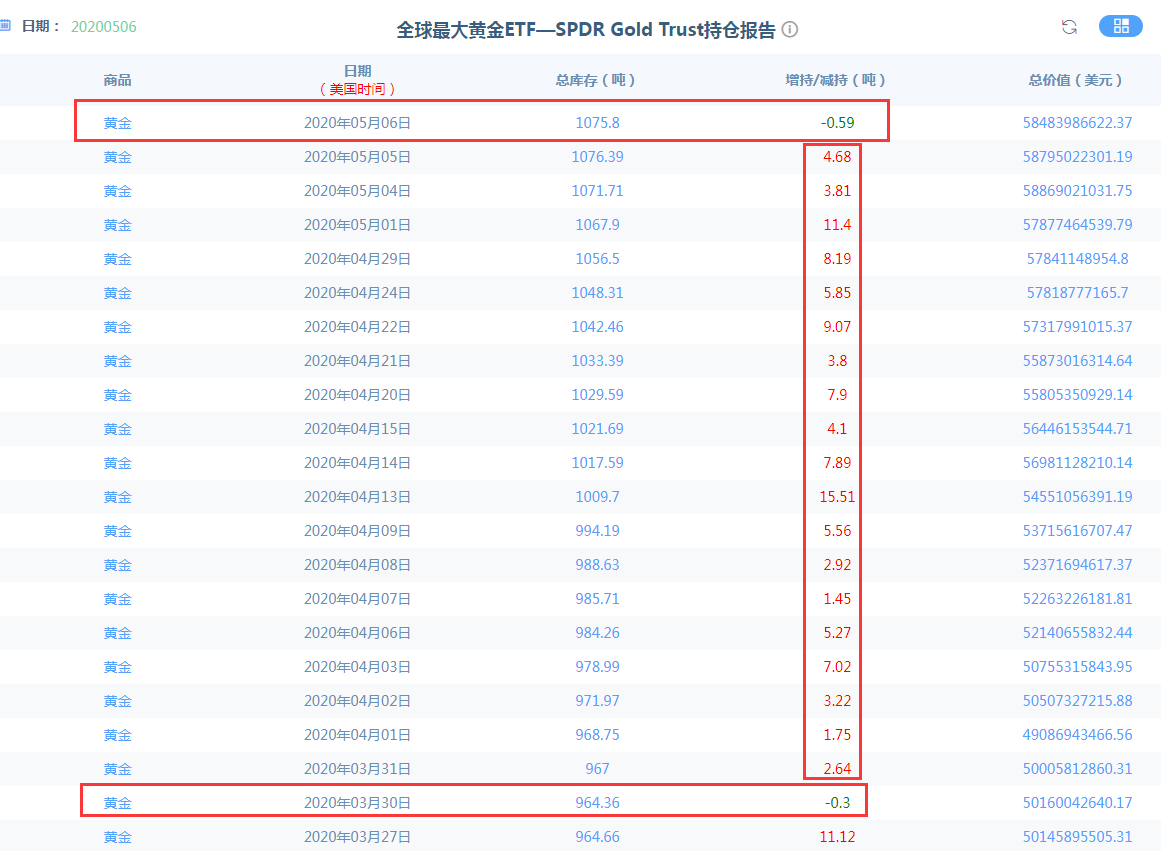Click total value 50507327215.88

[x=1077, y=702]
